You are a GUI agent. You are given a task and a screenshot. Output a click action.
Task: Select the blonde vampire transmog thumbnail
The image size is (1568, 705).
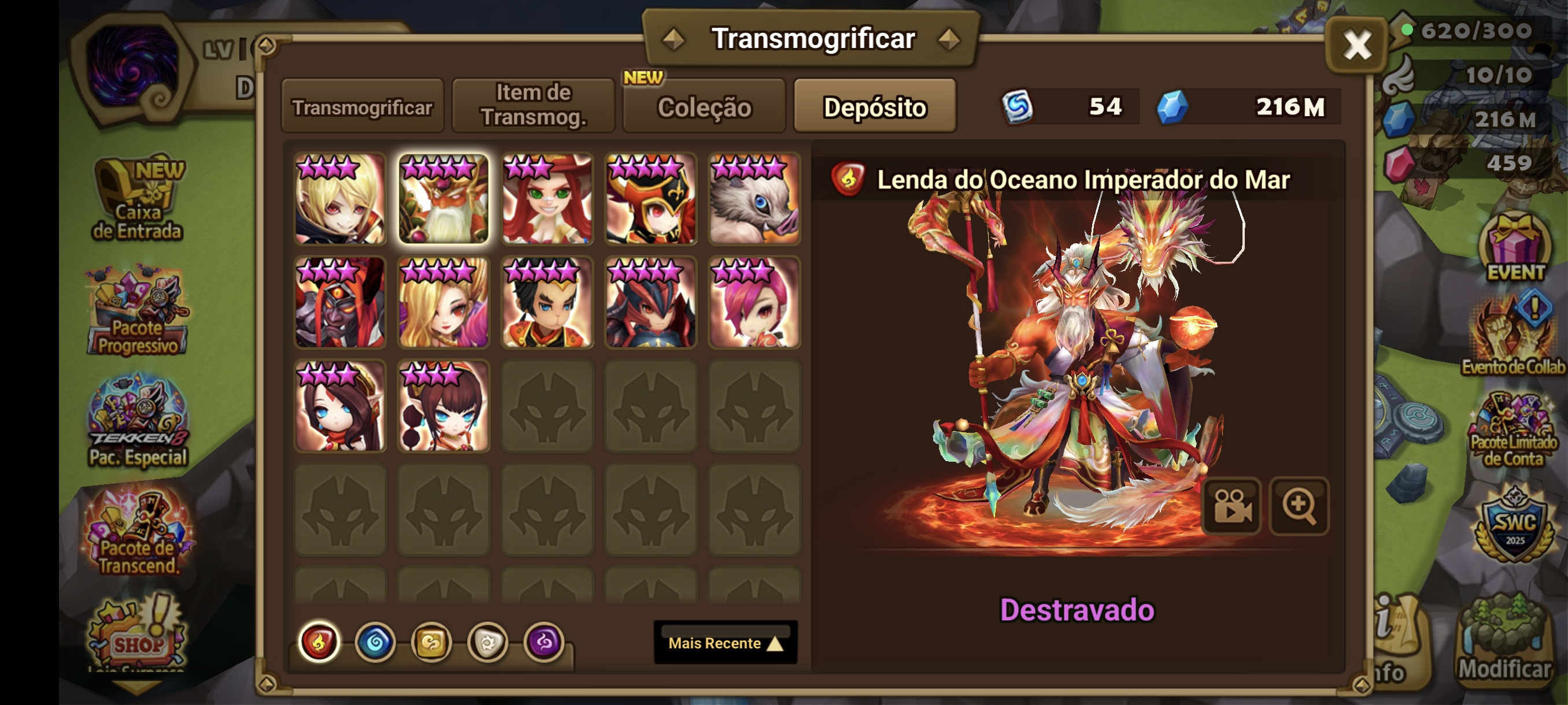[339, 198]
